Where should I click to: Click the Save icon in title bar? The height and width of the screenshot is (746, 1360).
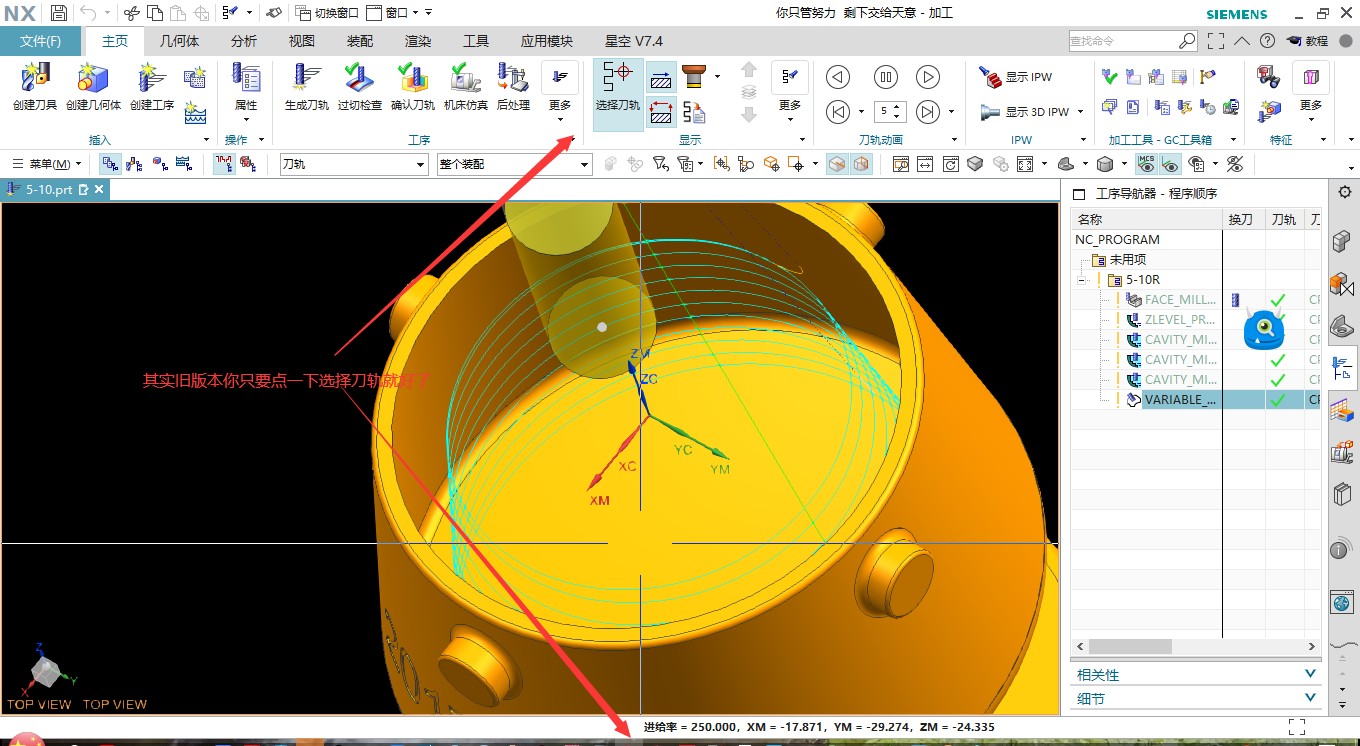[59, 13]
